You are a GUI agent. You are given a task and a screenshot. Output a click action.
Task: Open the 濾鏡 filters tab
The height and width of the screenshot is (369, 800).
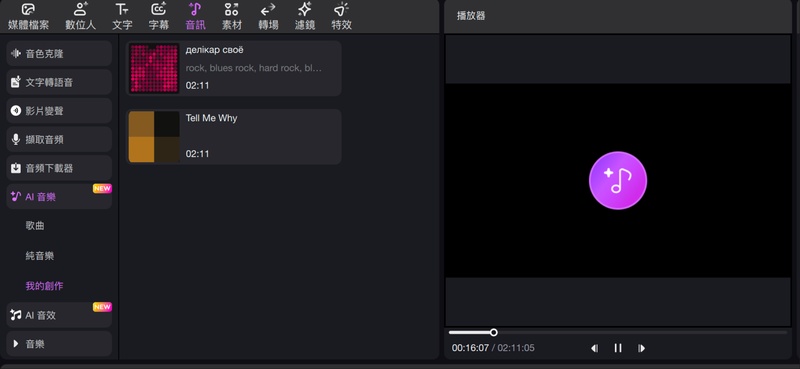[x=305, y=16]
